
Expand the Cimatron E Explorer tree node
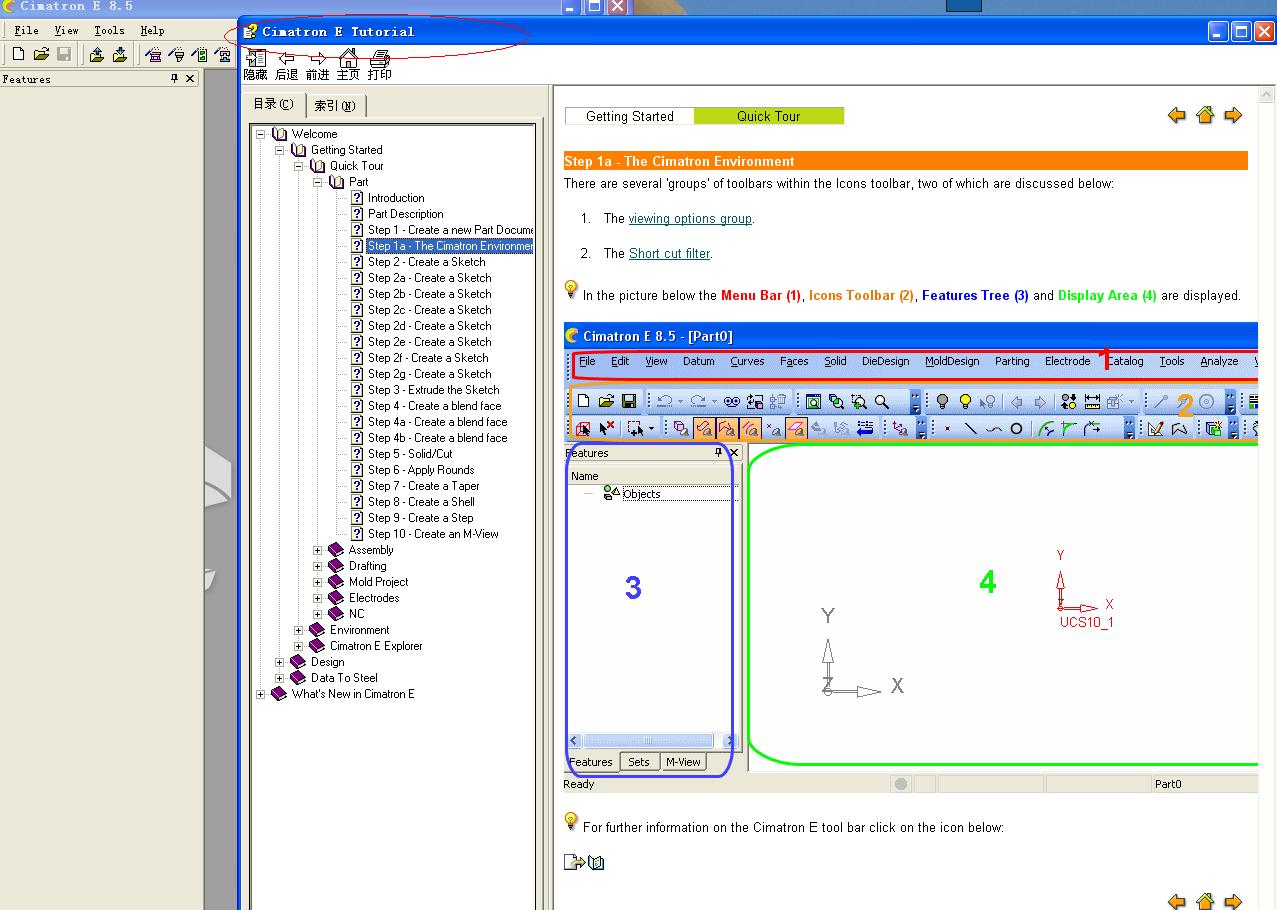(299, 646)
